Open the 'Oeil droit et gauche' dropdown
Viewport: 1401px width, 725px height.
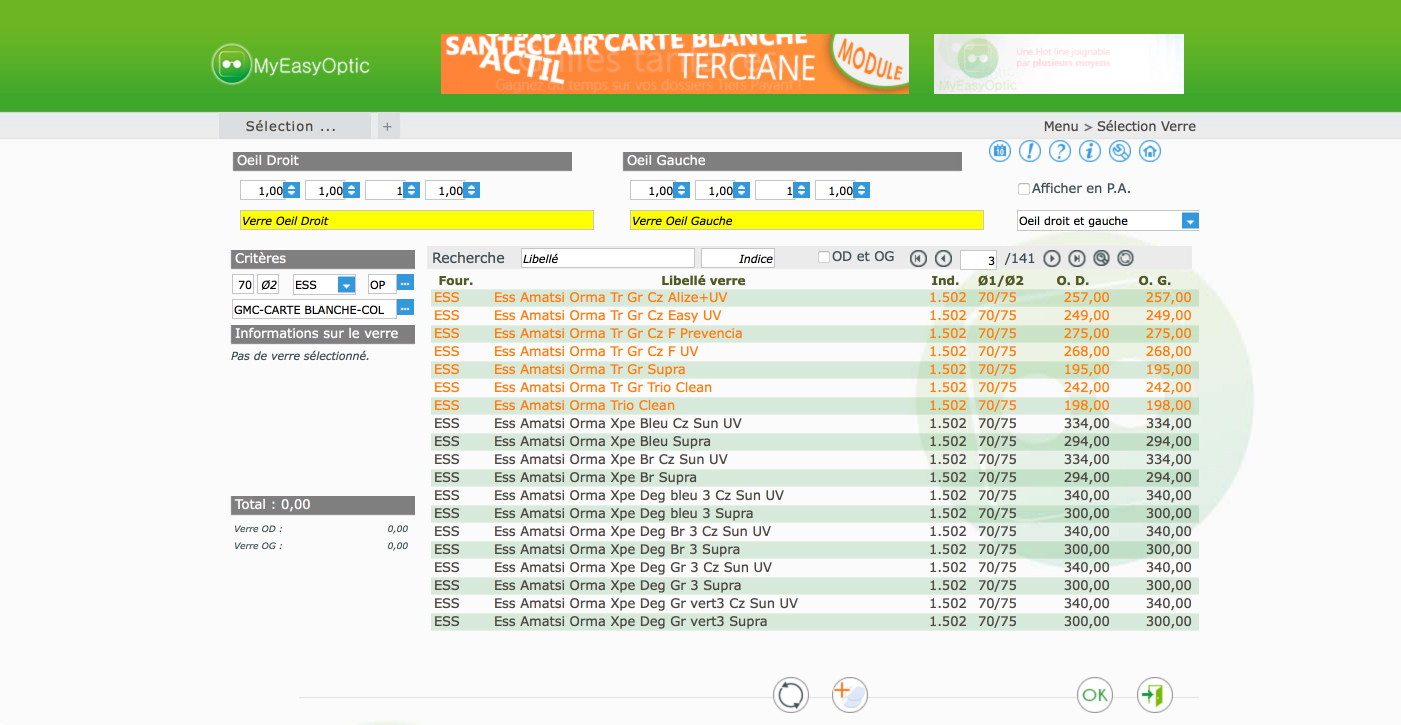coord(1108,221)
